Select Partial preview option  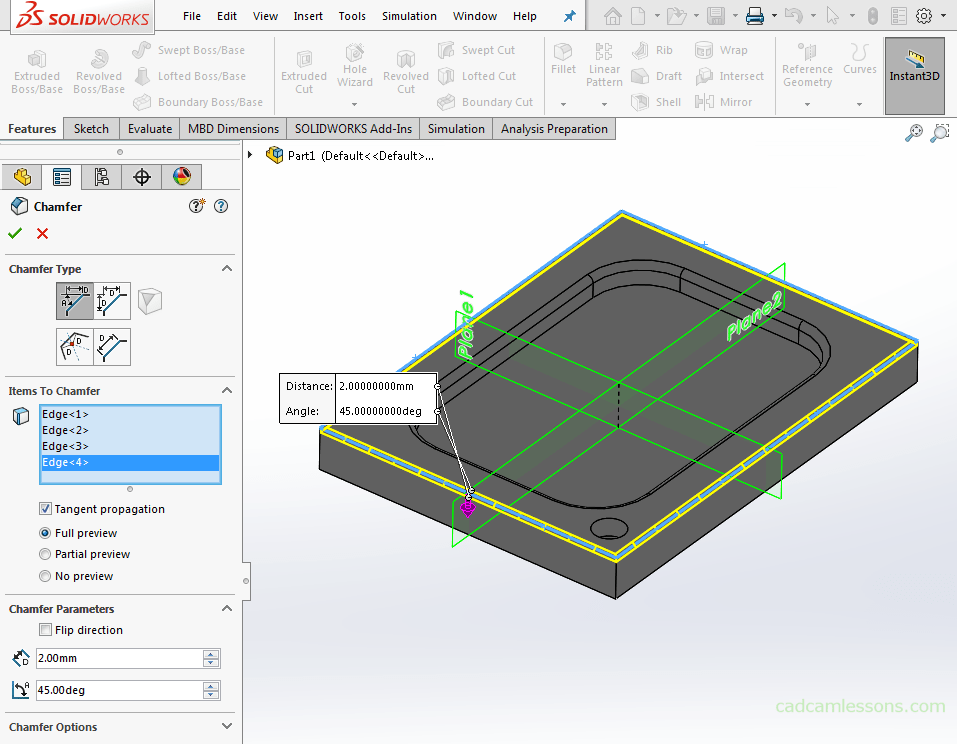point(45,554)
